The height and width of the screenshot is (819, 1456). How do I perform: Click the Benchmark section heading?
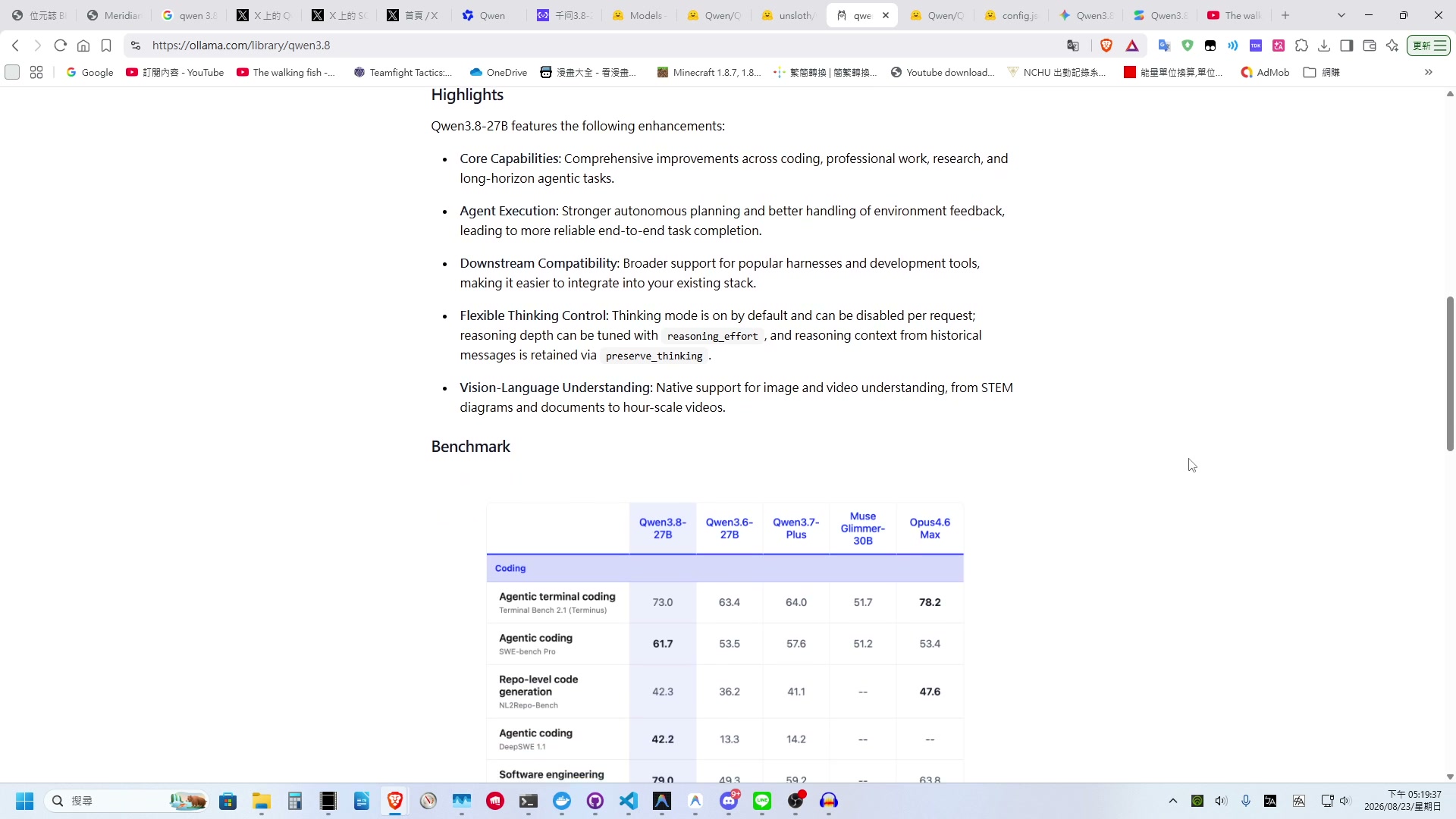click(x=471, y=447)
